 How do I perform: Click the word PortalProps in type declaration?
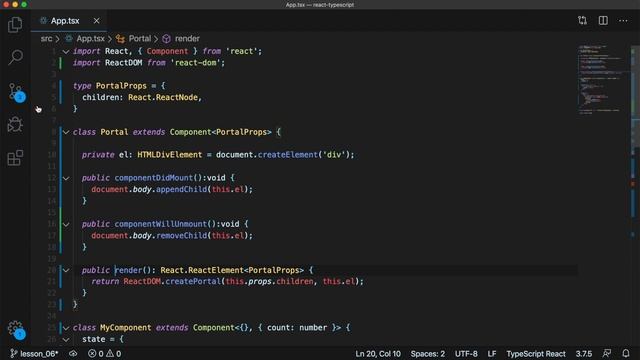[121, 86]
